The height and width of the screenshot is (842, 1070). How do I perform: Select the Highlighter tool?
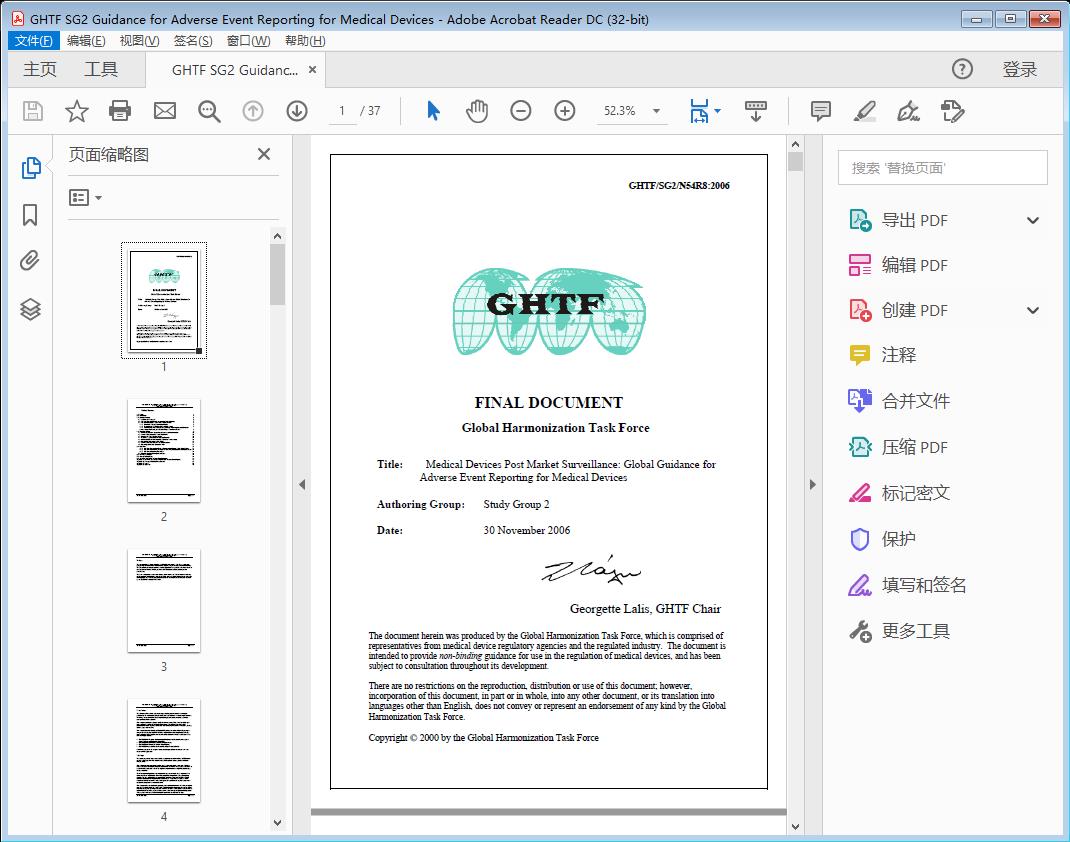click(x=864, y=111)
